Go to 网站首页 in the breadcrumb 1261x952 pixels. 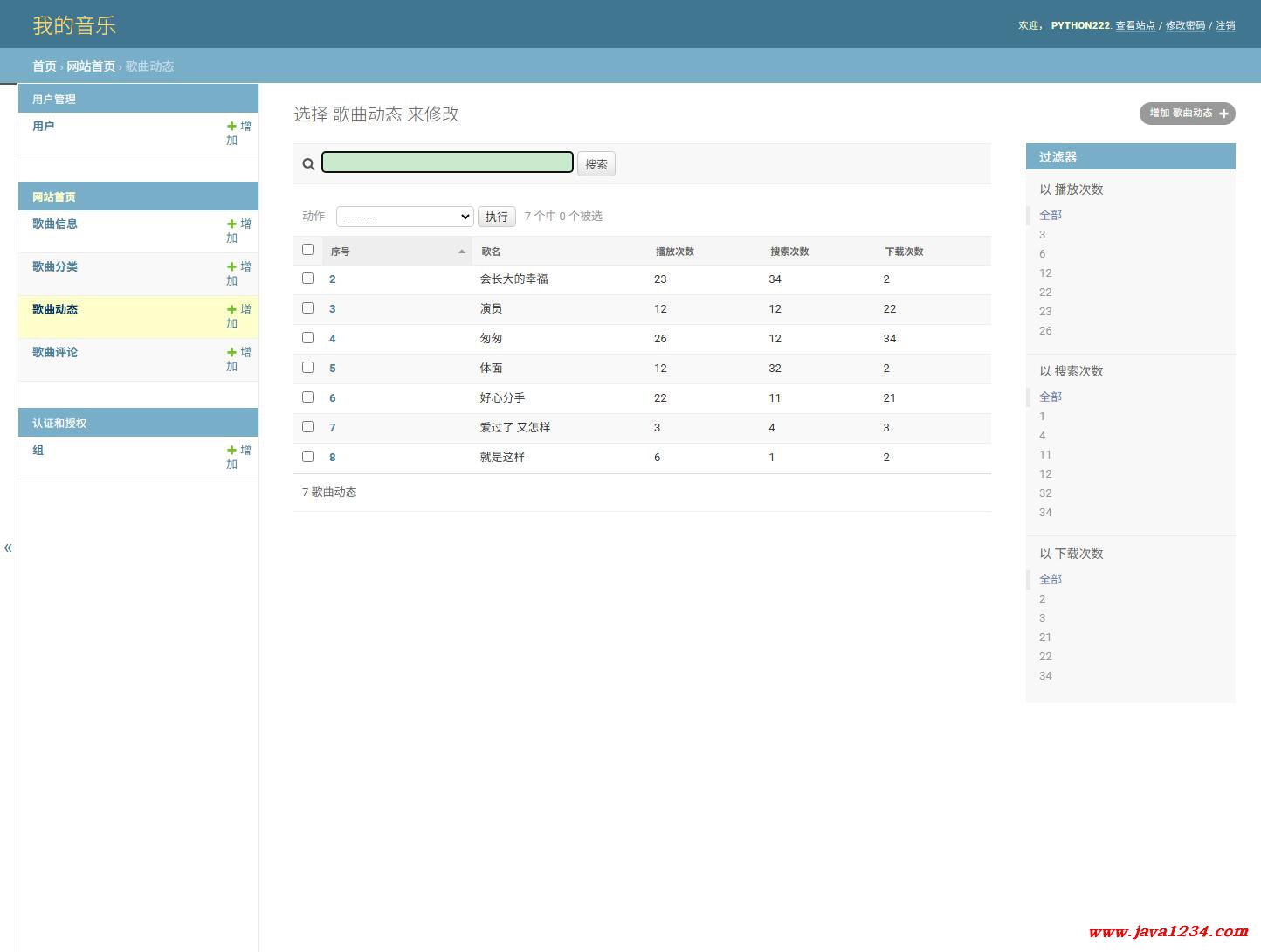[x=91, y=66]
